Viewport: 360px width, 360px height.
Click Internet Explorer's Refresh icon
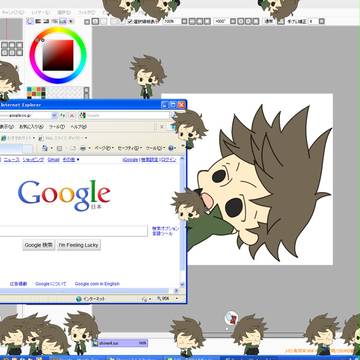click(x=63, y=115)
